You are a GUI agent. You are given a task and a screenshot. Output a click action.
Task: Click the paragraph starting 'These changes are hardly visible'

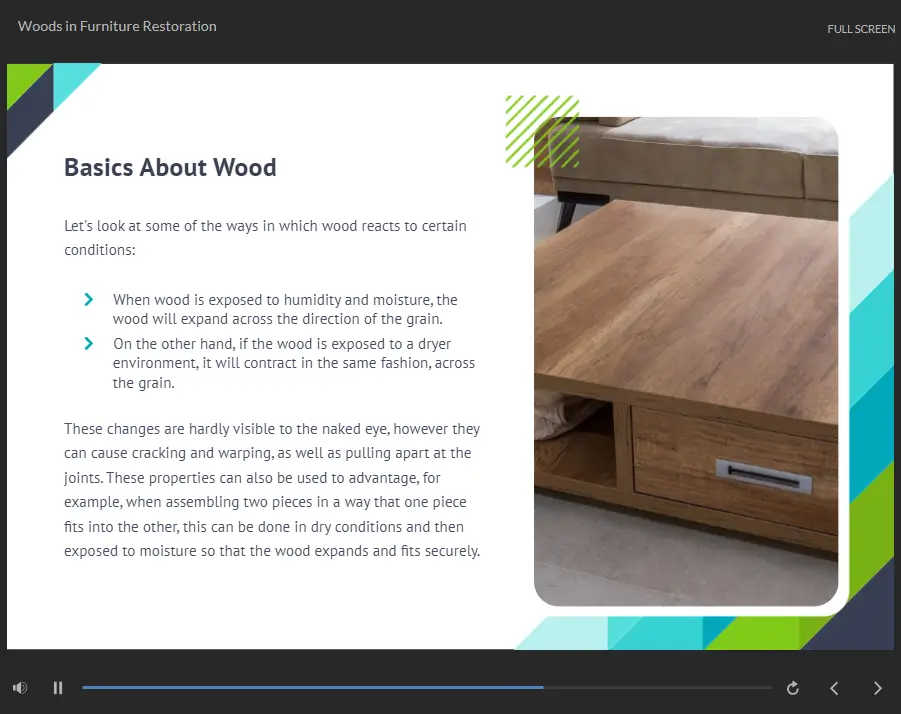(272, 489)
